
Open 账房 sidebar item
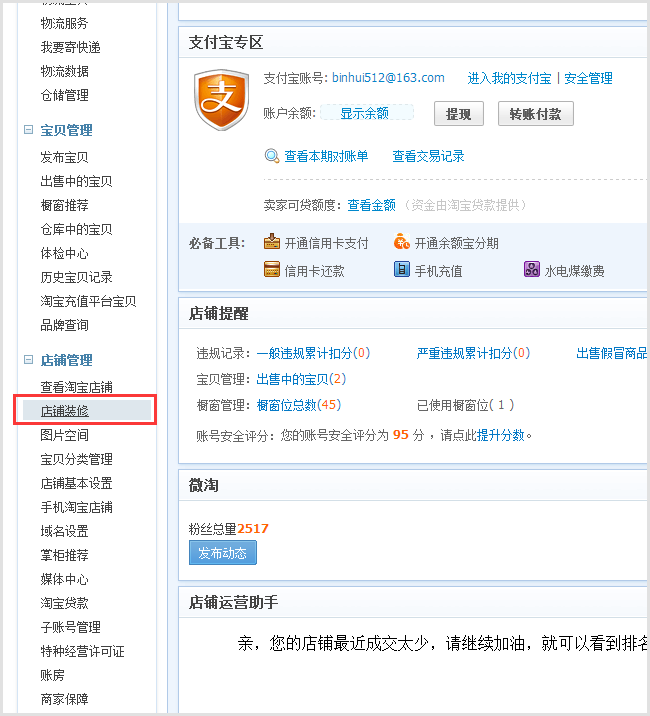click(53, 675)
